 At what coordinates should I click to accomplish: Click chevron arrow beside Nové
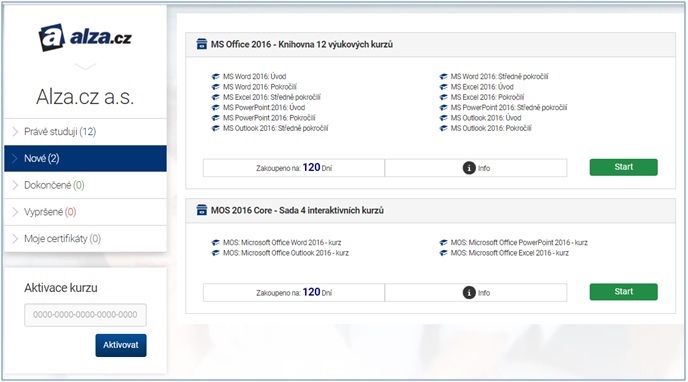point(15,158)
